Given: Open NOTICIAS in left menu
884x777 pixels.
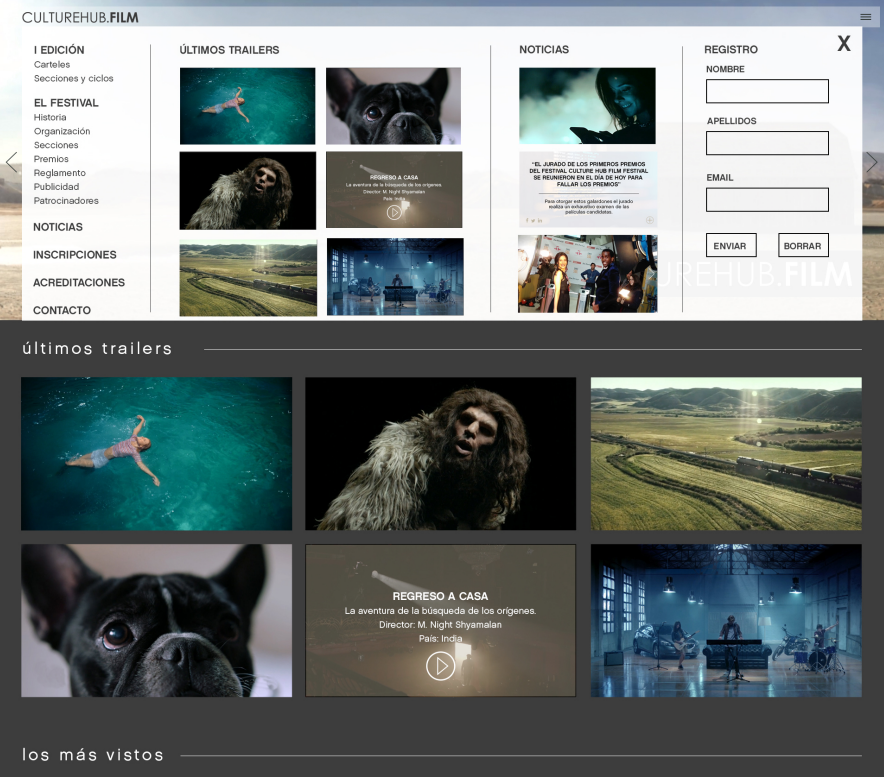Looking at the screenshot, I should tap(58, 227).
